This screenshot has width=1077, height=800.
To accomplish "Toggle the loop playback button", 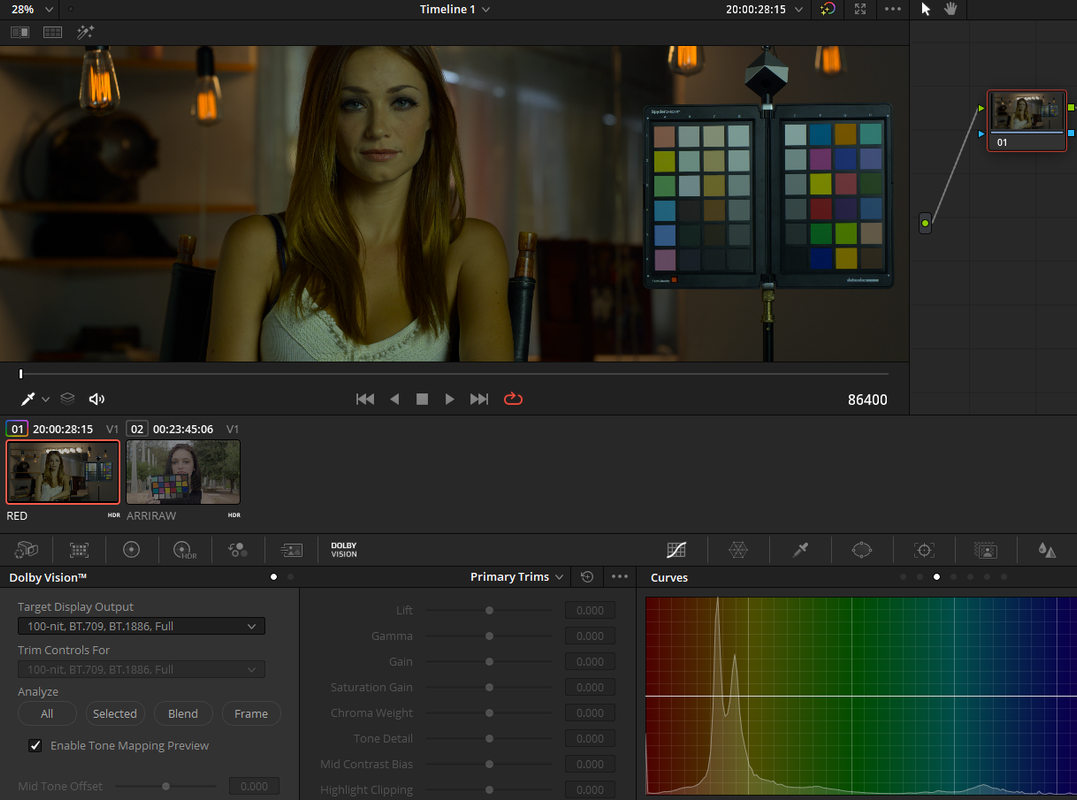I will tap(513, 399).
